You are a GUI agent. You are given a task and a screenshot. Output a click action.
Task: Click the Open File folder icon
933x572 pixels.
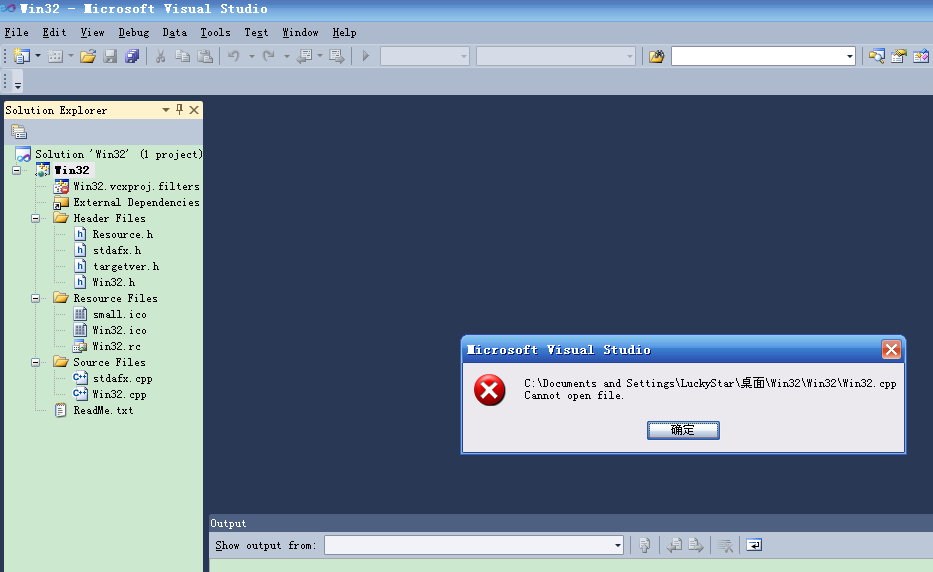point(88,57)
